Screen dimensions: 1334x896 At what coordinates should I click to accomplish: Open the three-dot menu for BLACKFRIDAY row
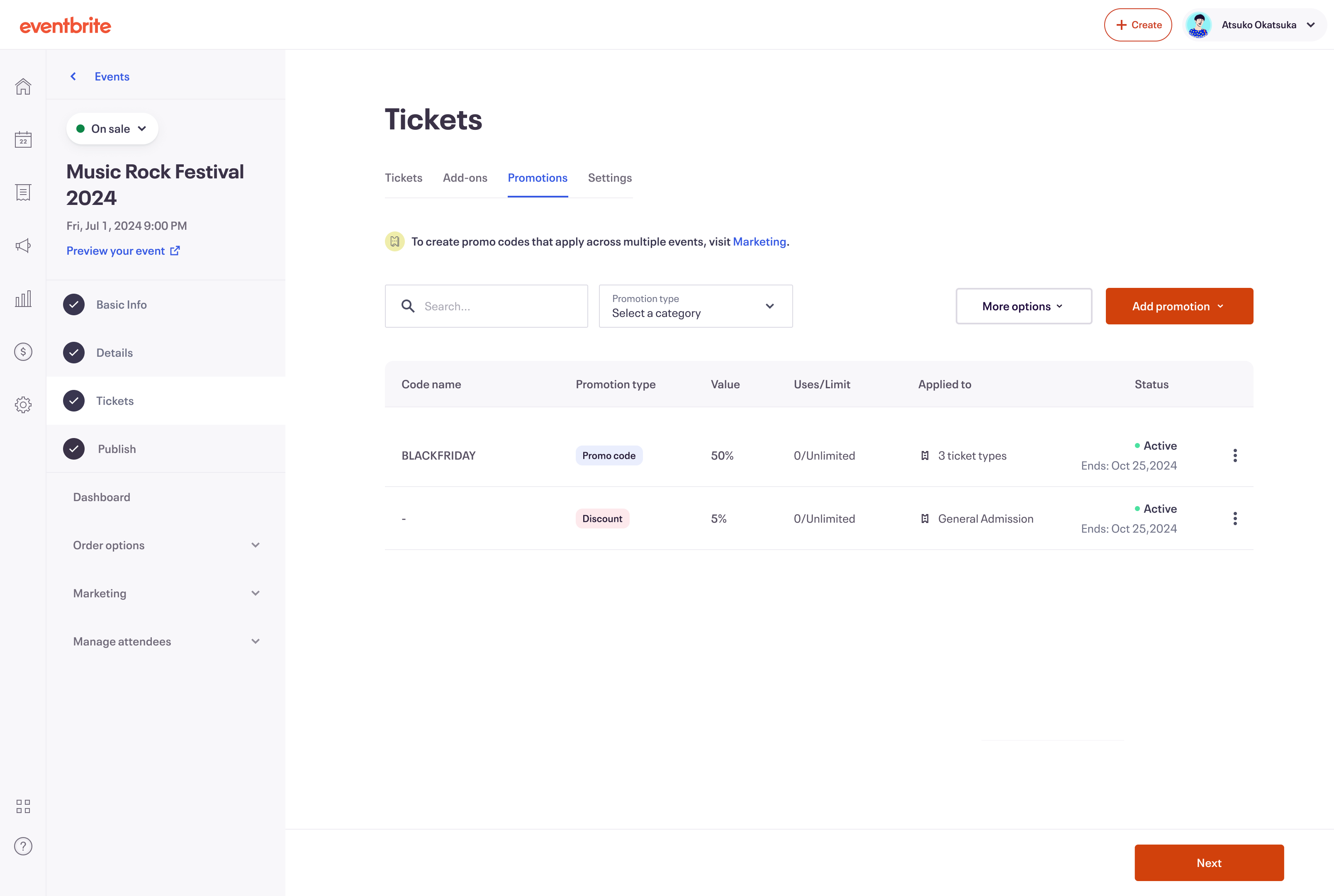pyautogui.click(x=1235, y=455)
